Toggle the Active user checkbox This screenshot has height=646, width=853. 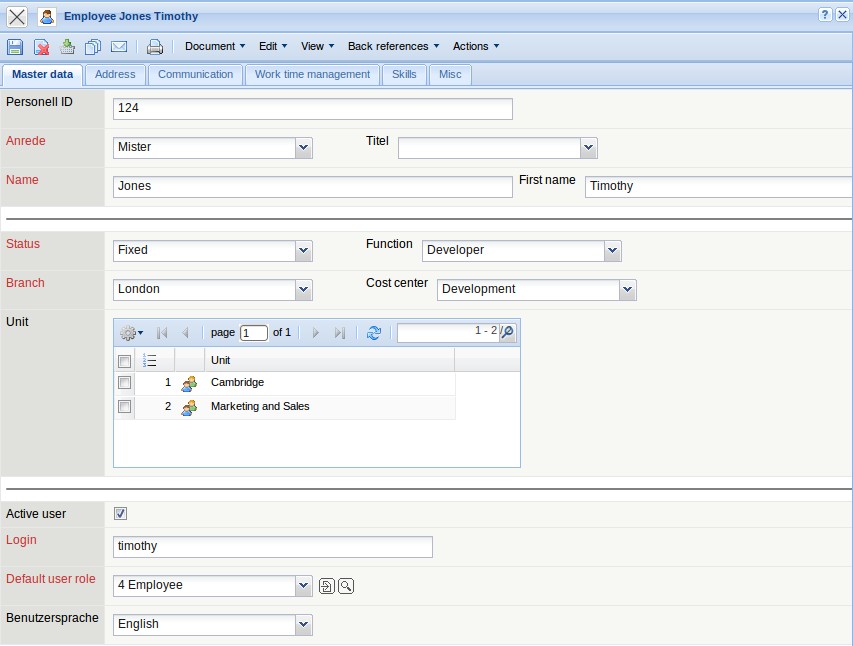coord(121,514)
